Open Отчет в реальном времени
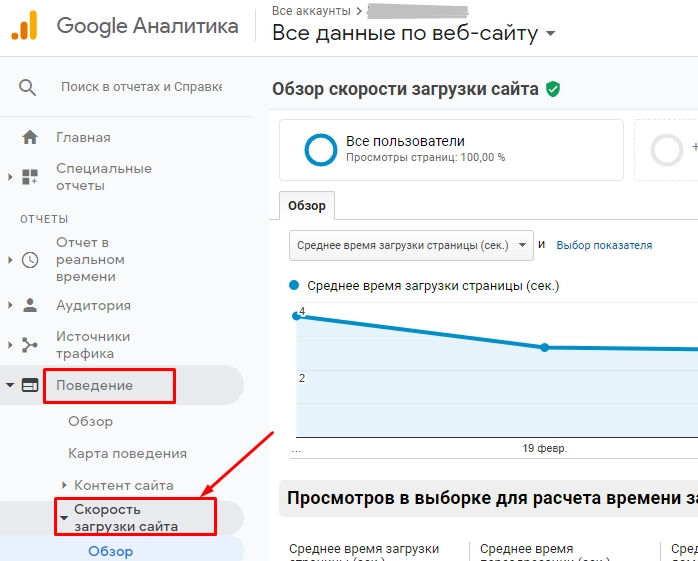Image resolution: width=698 pixels, height=561 pixels. point(90,260)
